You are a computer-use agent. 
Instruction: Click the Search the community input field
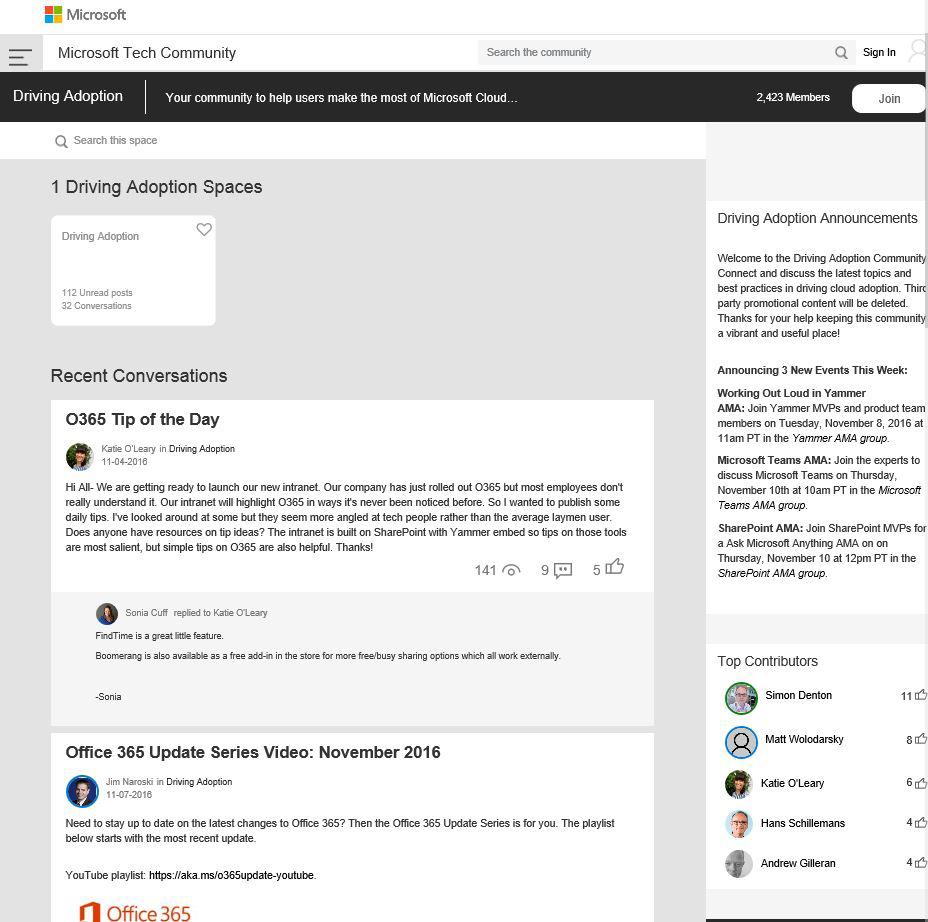pos(656,53)
